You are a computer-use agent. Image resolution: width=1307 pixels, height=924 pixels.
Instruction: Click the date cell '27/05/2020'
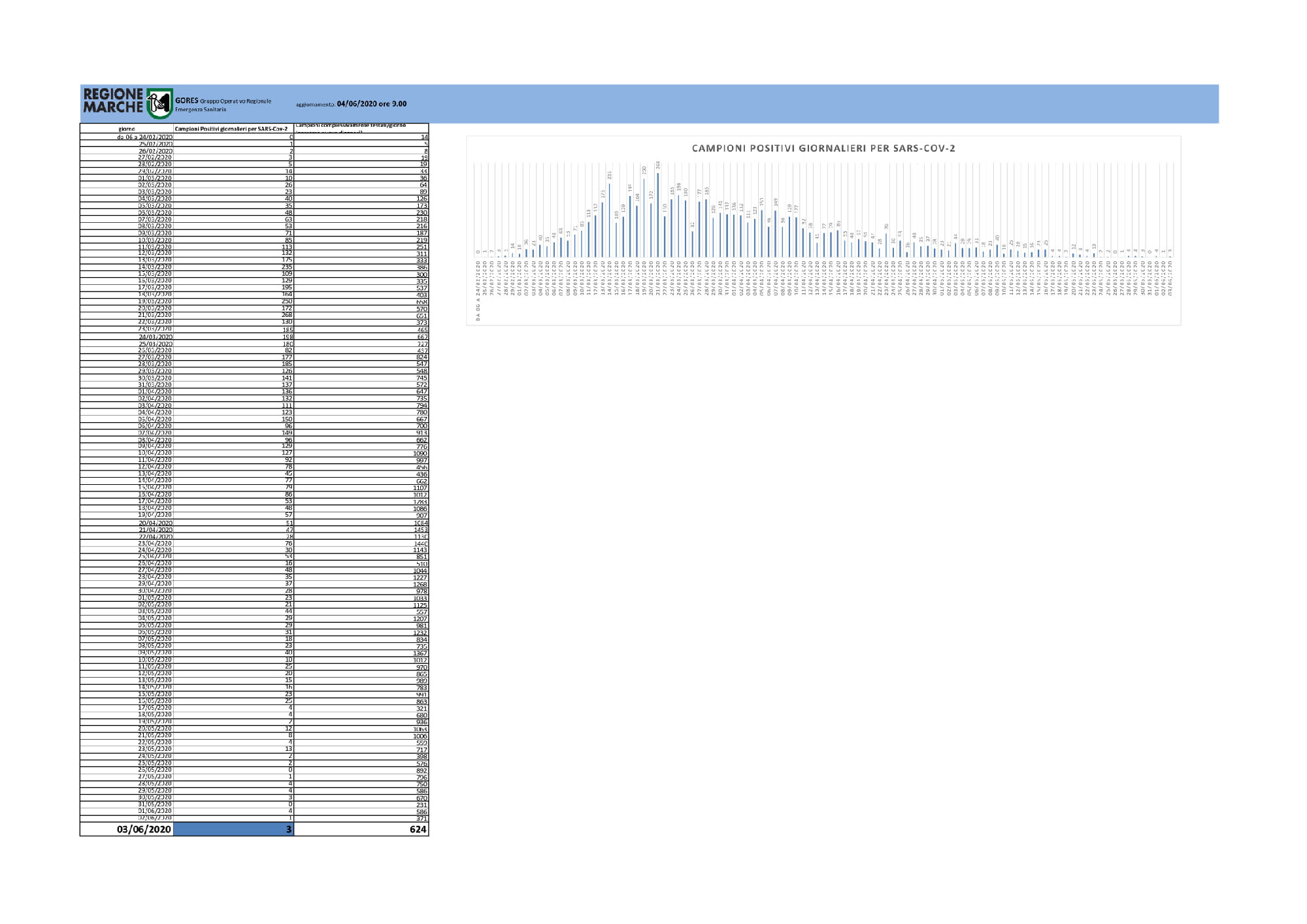point(155,777)
